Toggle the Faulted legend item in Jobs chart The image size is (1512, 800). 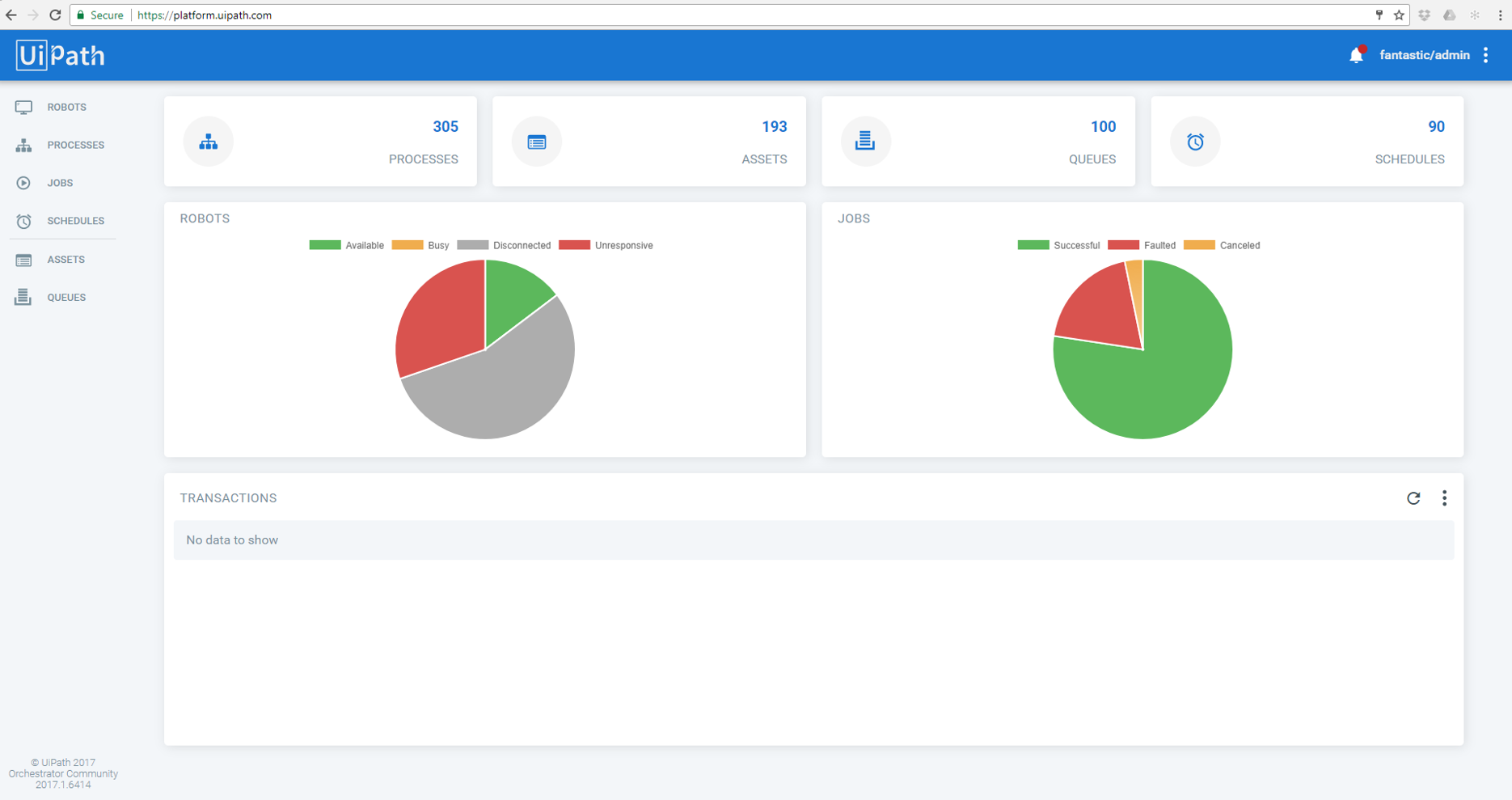[x=1142, y=245]
